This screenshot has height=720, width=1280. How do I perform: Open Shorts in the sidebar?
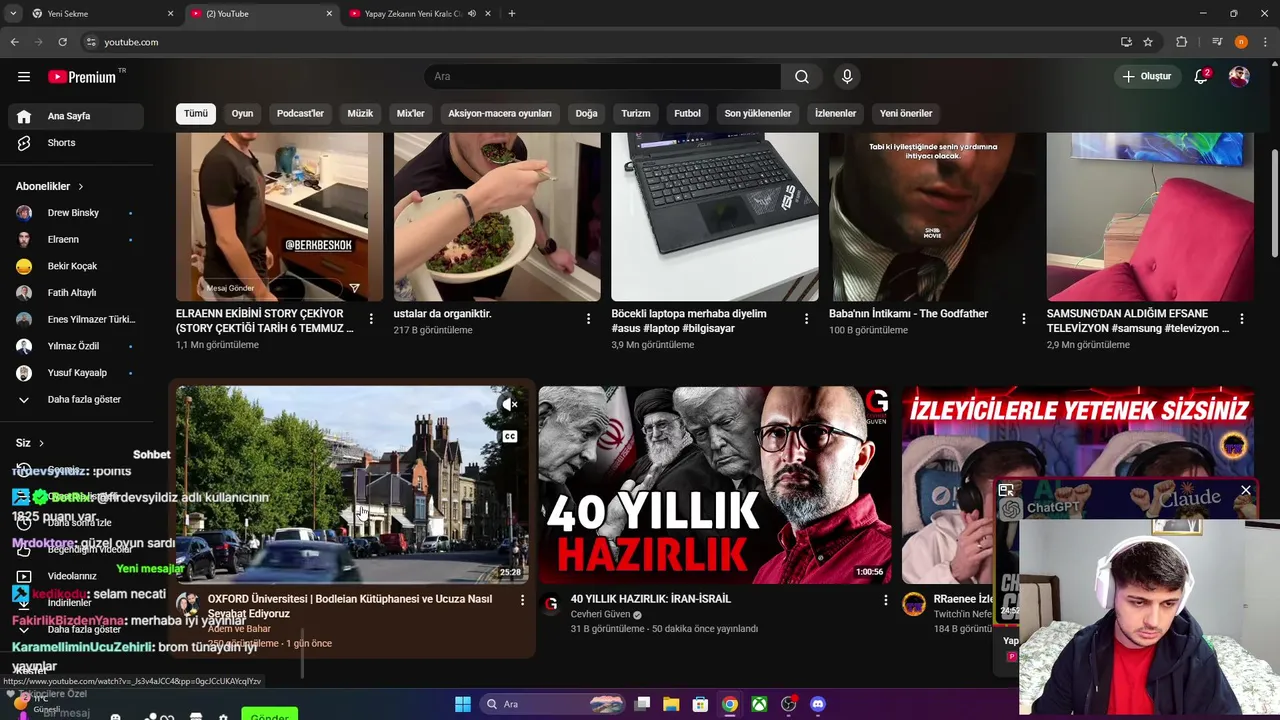[x=76, y=143]
